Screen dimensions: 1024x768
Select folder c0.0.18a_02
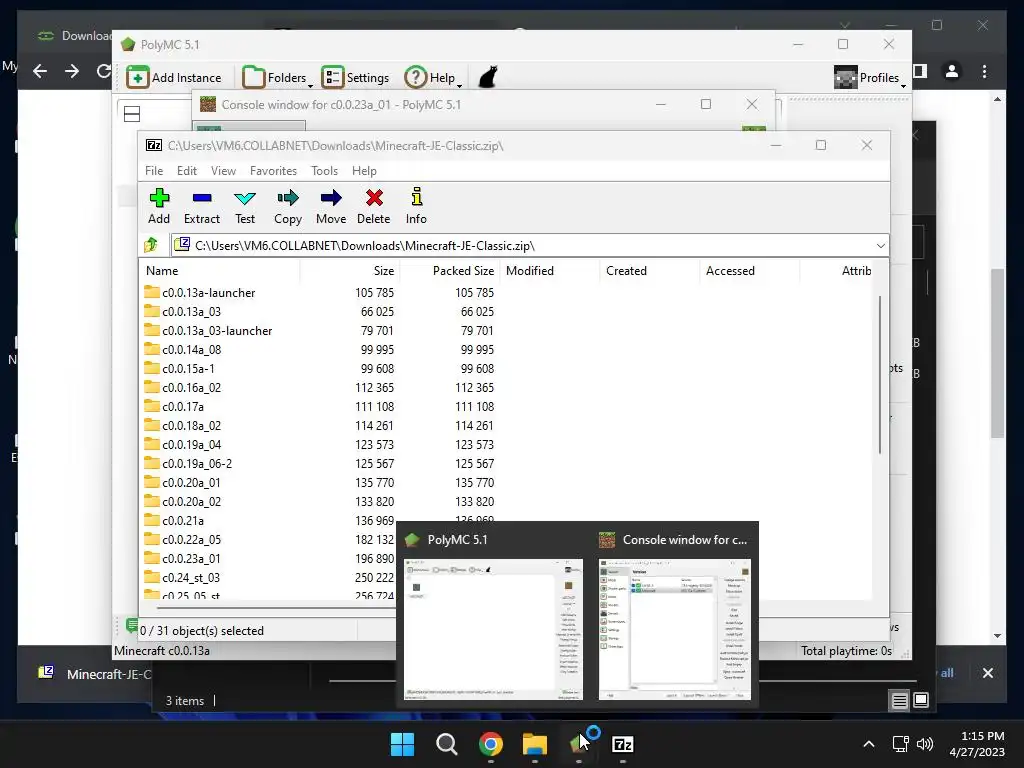[x=191, y=425]
